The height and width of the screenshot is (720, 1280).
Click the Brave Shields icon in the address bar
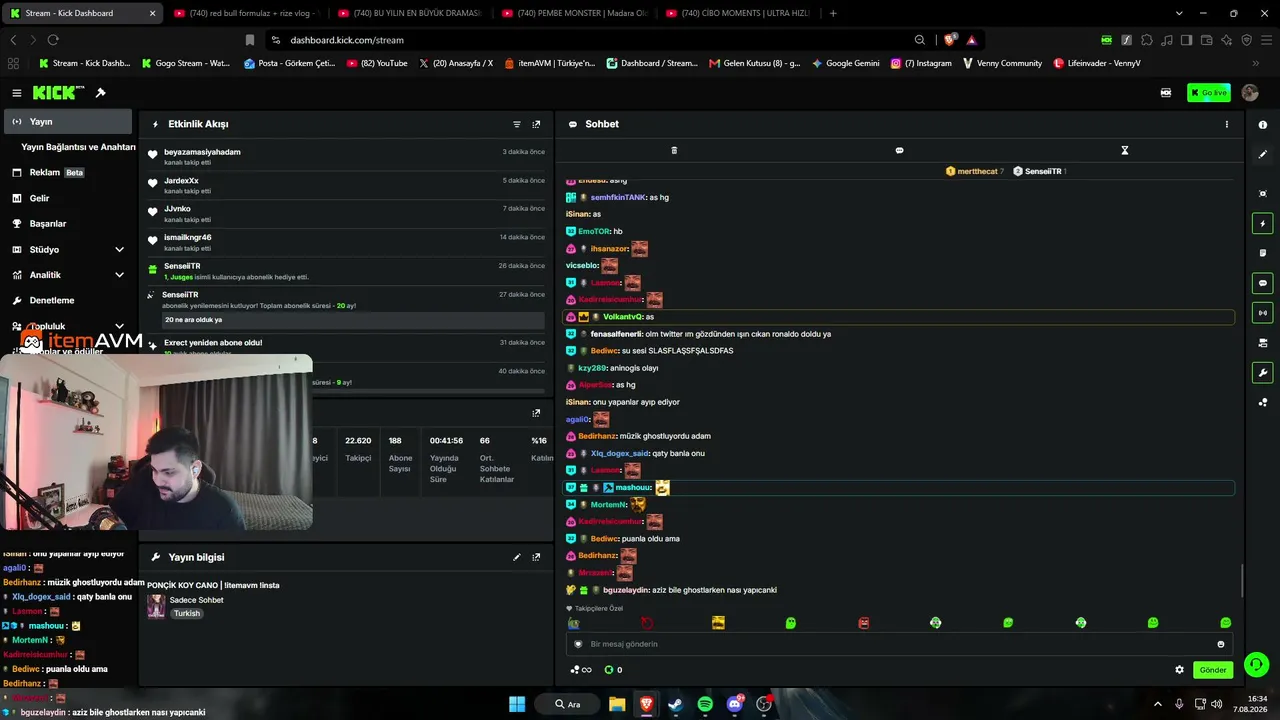(950, 40)
